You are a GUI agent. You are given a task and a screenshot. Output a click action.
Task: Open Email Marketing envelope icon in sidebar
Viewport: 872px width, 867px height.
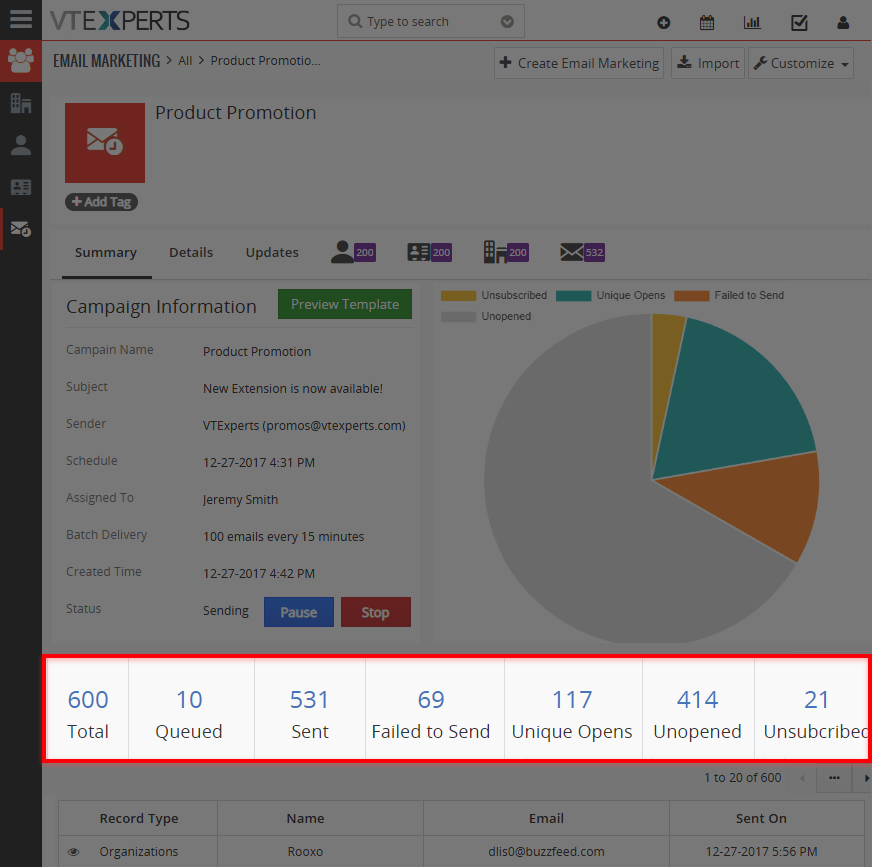(x=21, y=229)
